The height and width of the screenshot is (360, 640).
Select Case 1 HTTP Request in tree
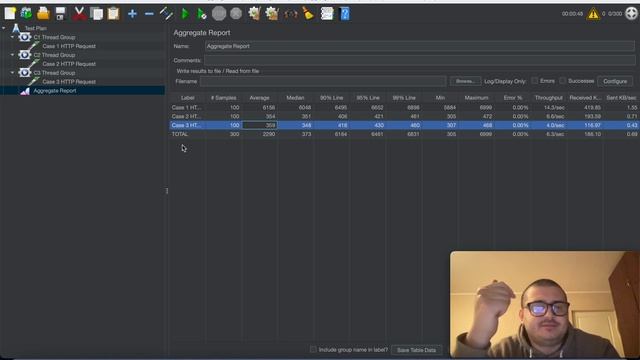69,46
